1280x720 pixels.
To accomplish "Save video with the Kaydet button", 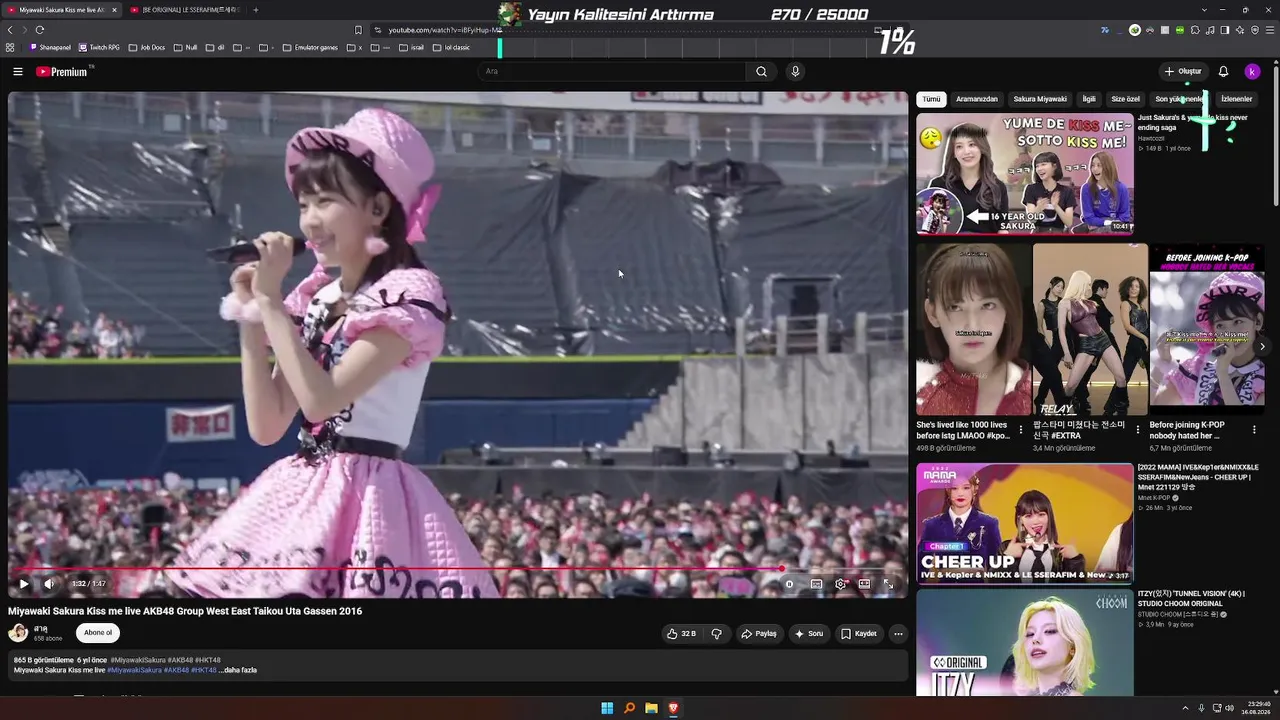I will click(x=859, y=633).
